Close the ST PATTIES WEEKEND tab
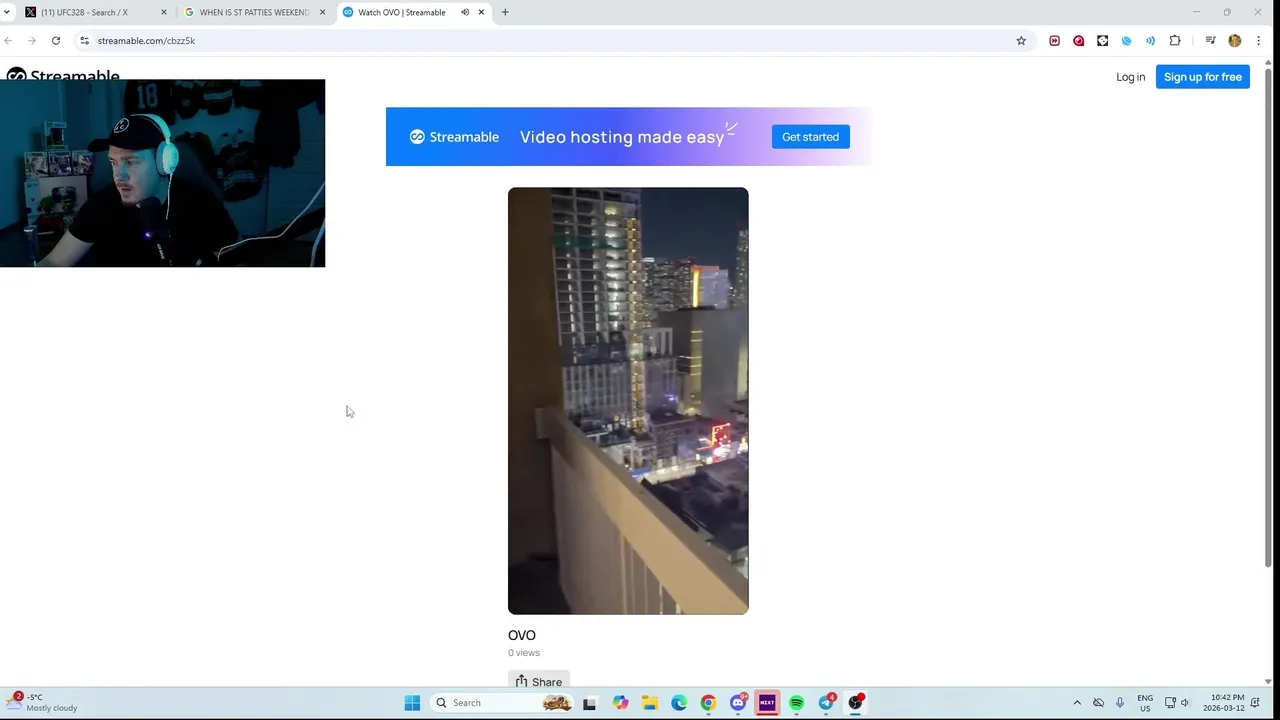This screenshot has width=1280, height=720. [322, 12]
